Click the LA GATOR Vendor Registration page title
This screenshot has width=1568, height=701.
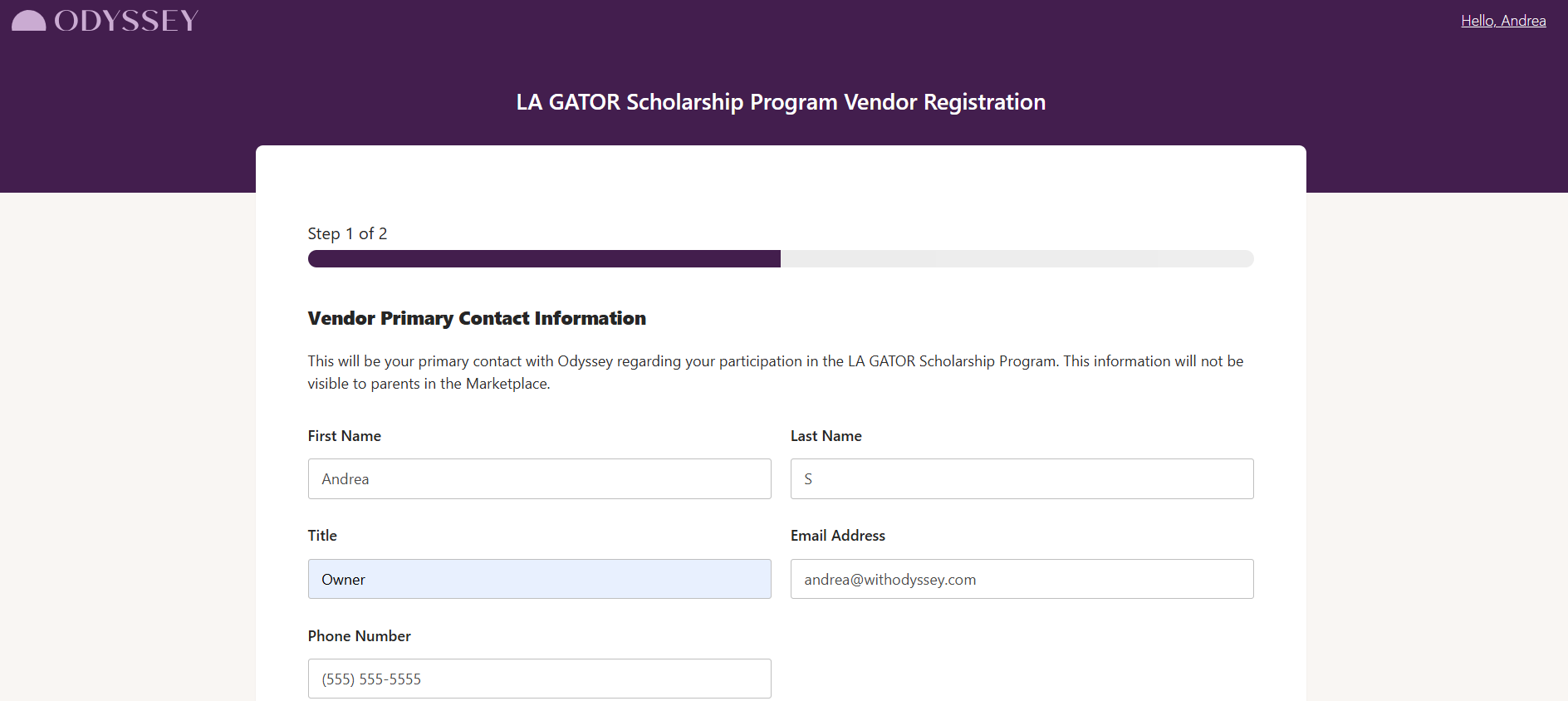pos(781,102)
